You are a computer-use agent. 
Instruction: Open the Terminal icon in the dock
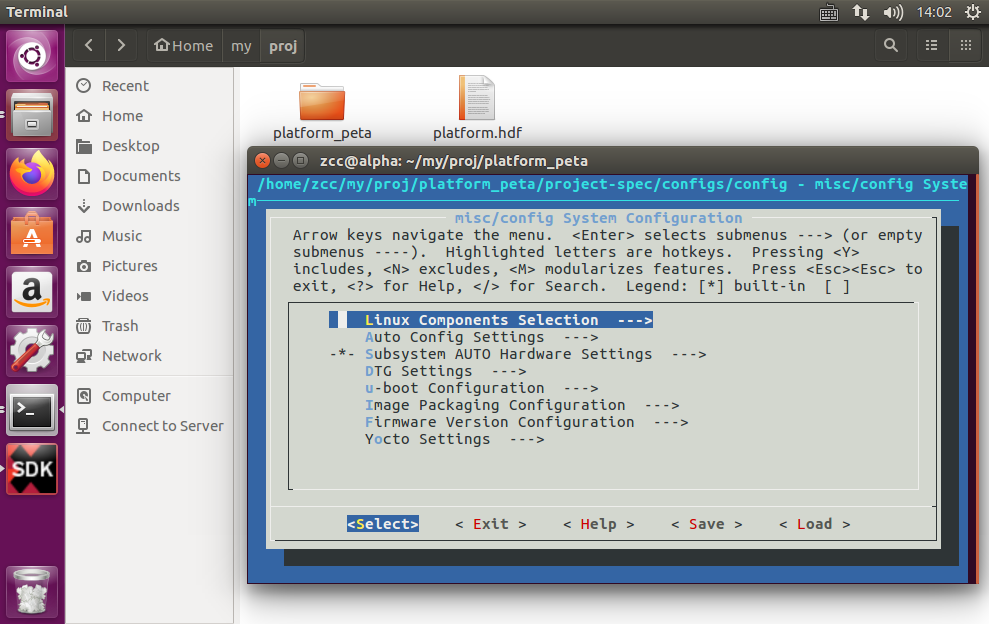click(x=32, y=410)
